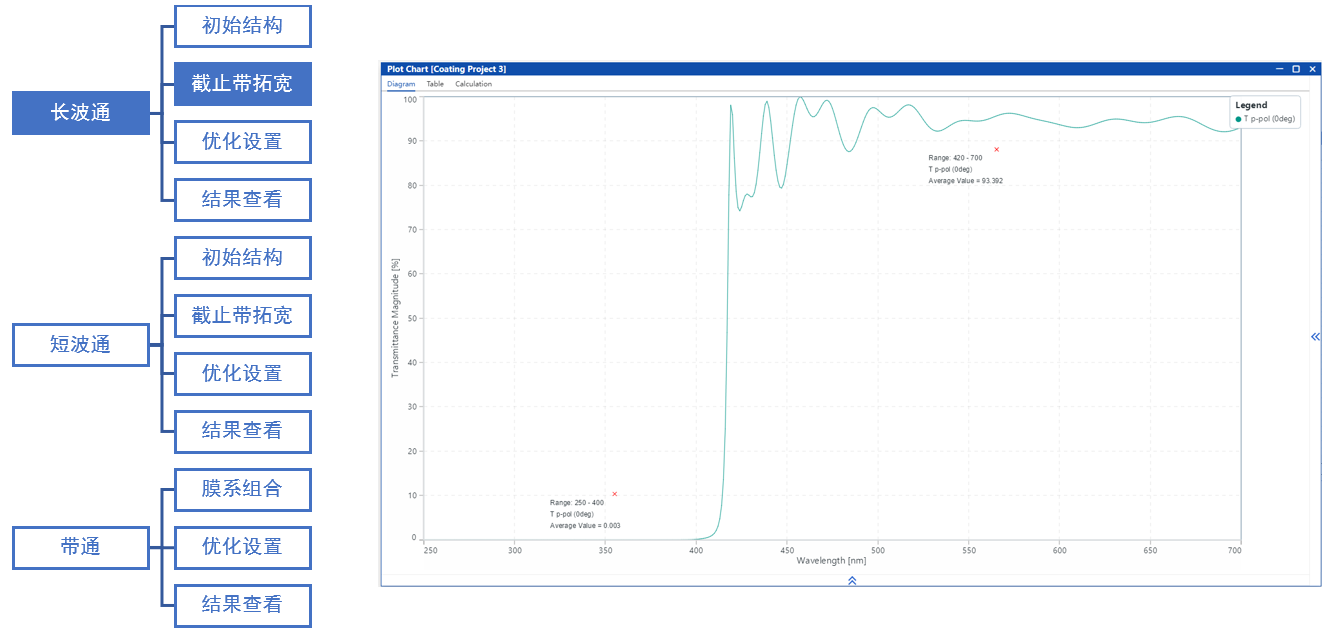Select the 膜系组合 box
Image resolution: width=1328 pixels, height=635 pixels.
tap(242, 489)
